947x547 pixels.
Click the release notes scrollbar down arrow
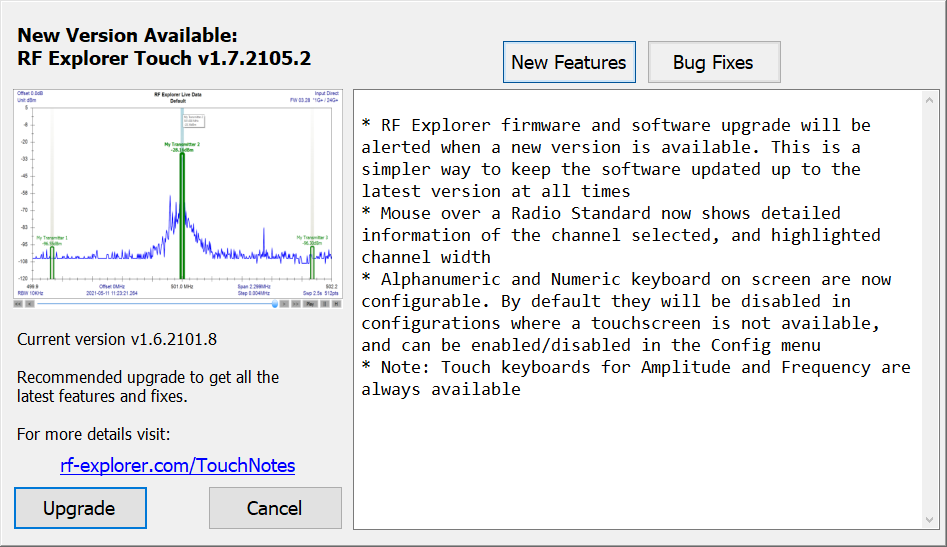pyautogui.click(x=929, y=519)
